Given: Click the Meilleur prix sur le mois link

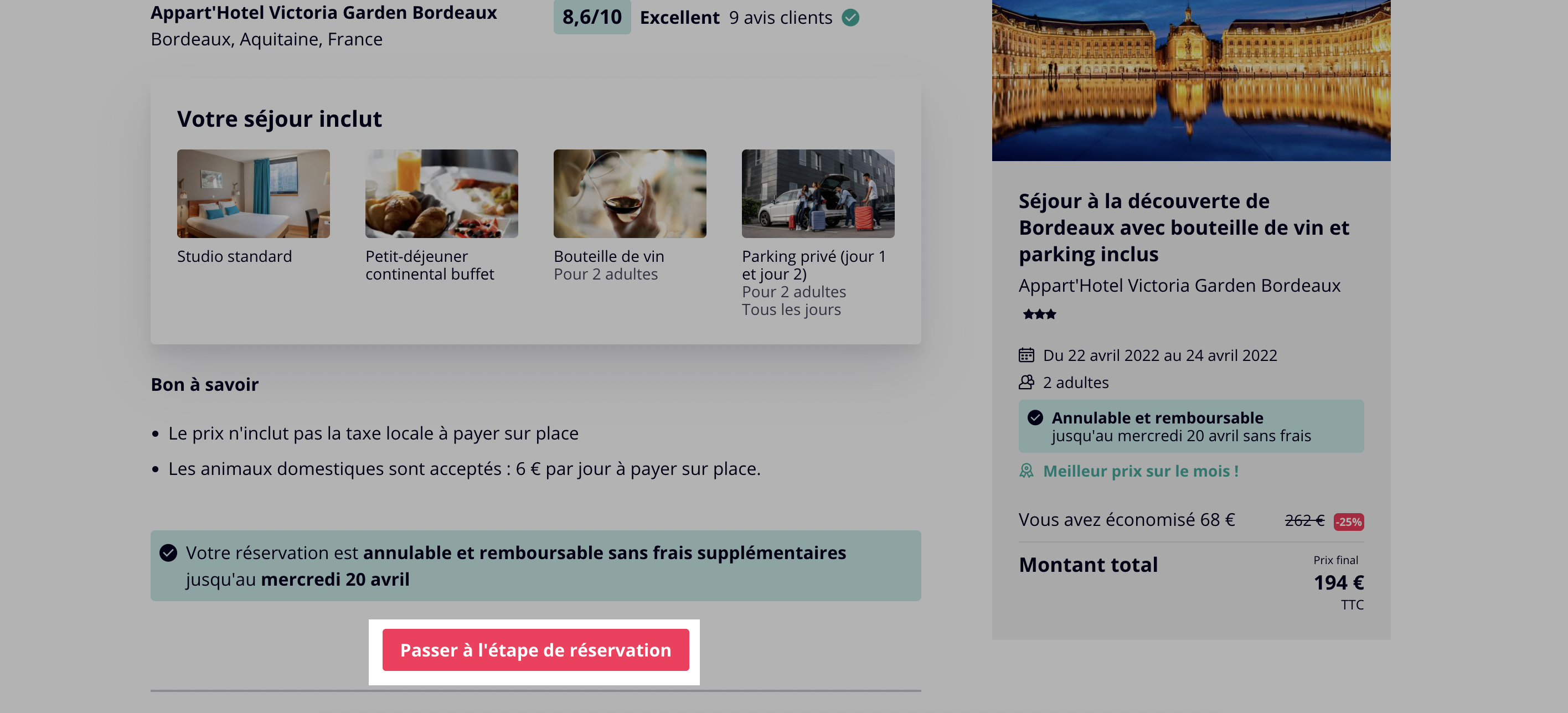Looking at the screenshot, I should coord(1140,471).
